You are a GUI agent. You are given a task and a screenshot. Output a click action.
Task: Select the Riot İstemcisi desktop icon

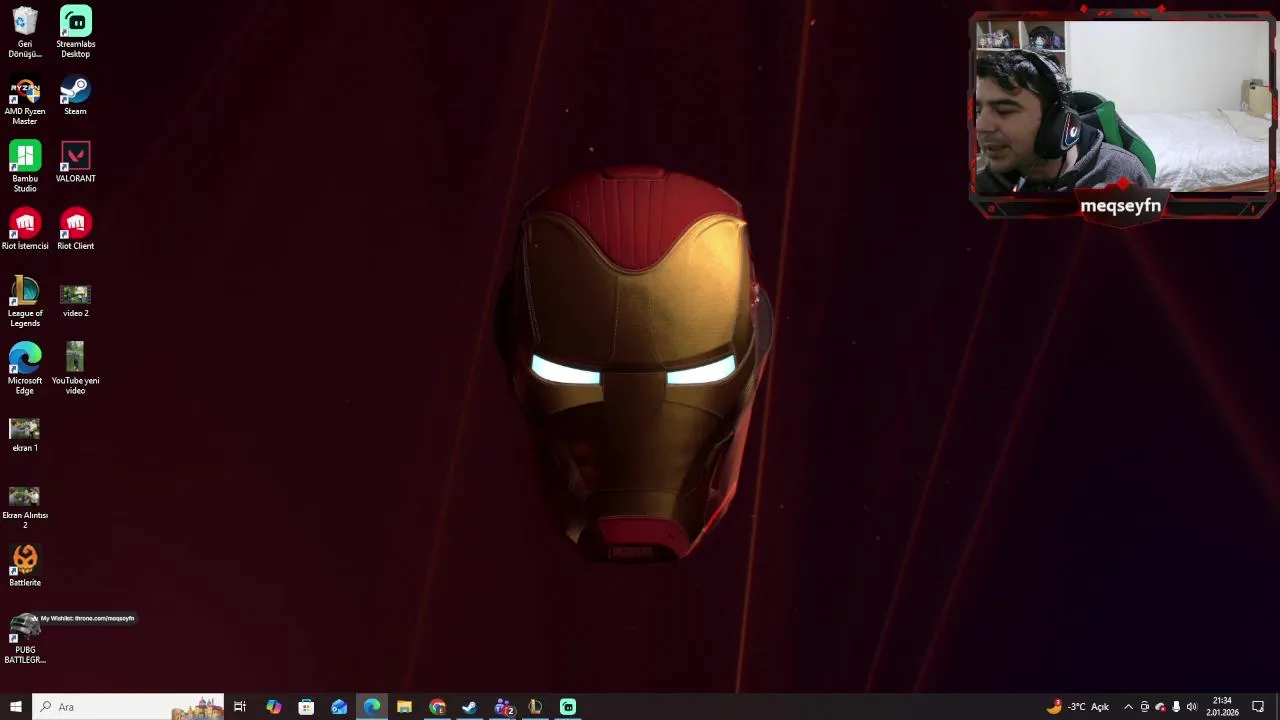coord(25,229)
